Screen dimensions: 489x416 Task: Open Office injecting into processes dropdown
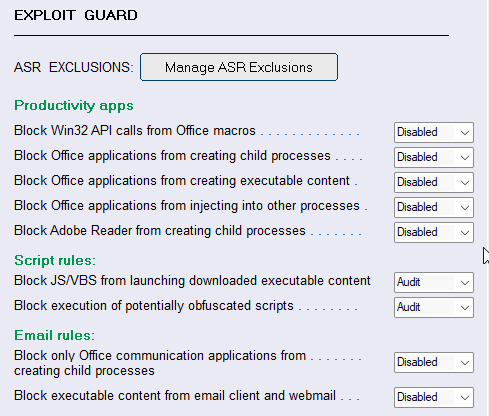point(434,207)
